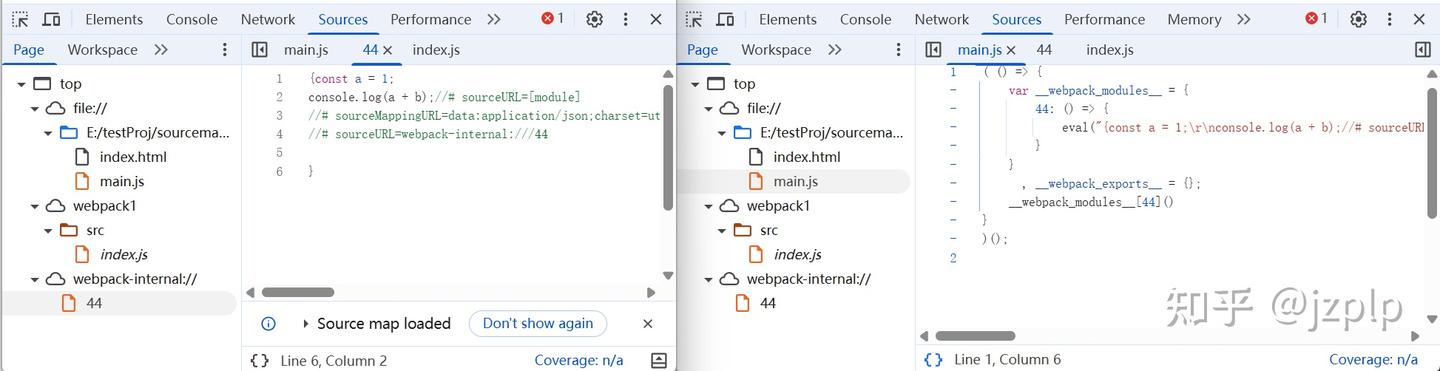The height and width of the screenshot is (371, 1440).
Task: Show more tabs chevron in left DevTools
Action: (x=493, y=19)
